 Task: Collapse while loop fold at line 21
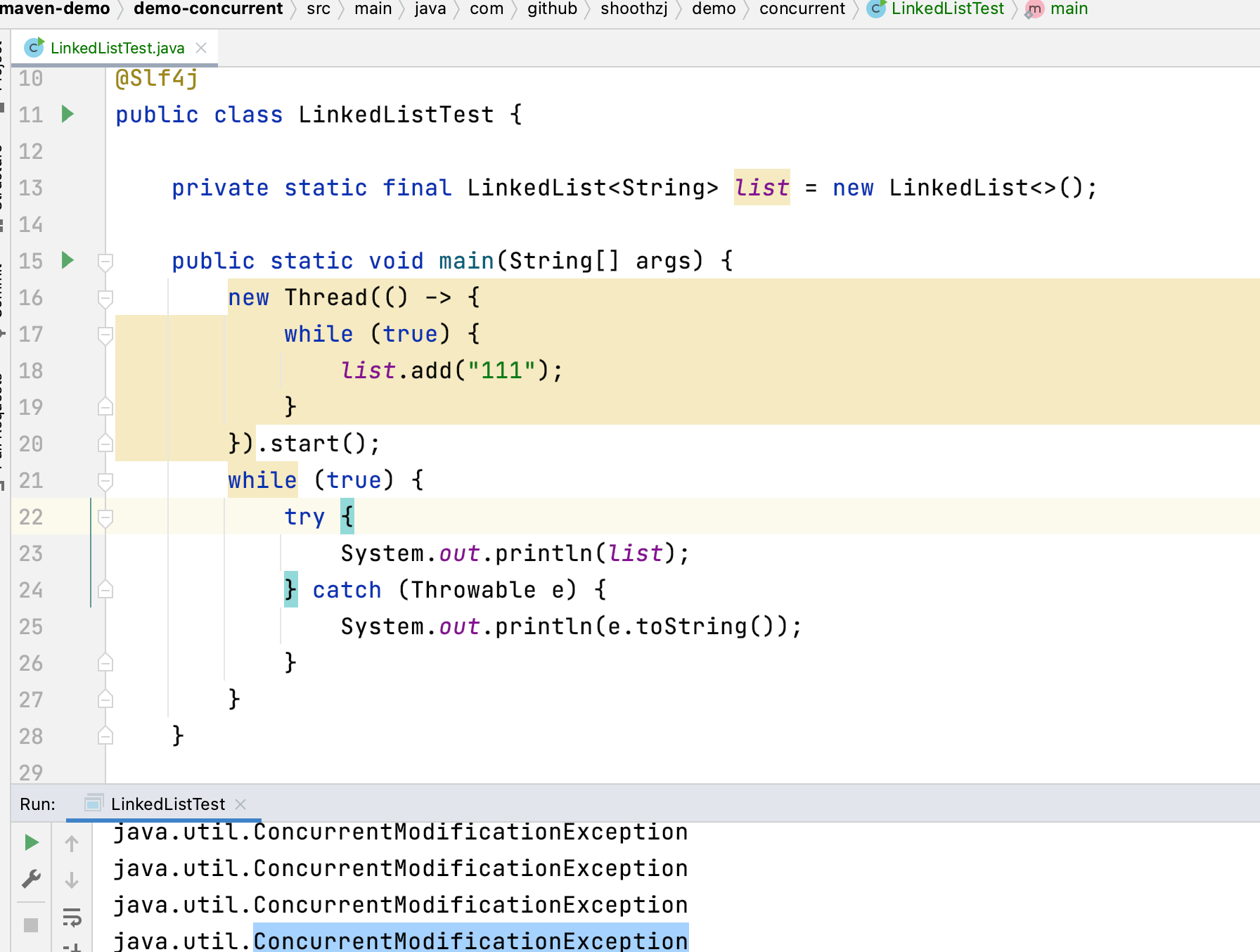105,481
